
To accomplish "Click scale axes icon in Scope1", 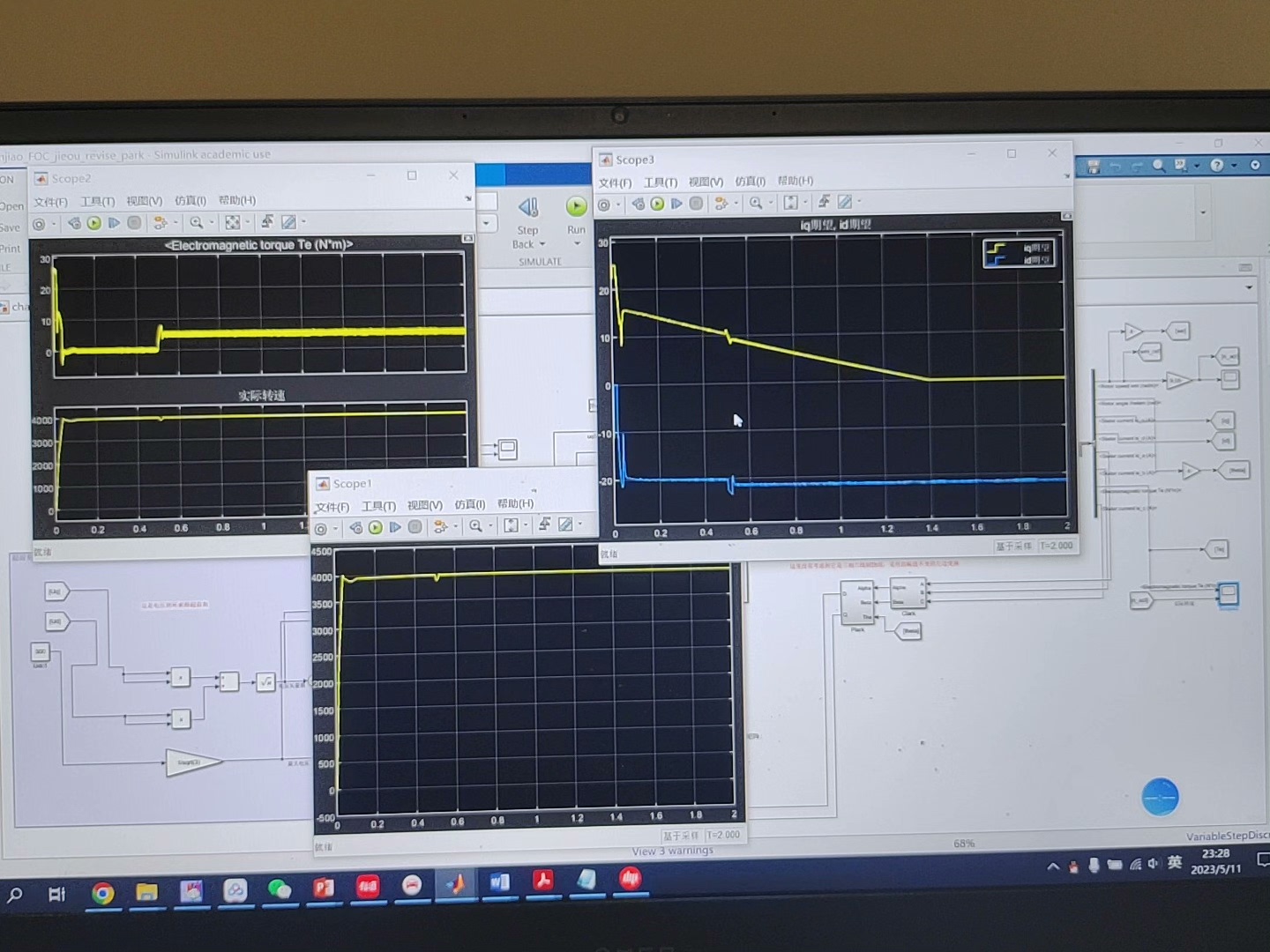I will tap(511, 525).
